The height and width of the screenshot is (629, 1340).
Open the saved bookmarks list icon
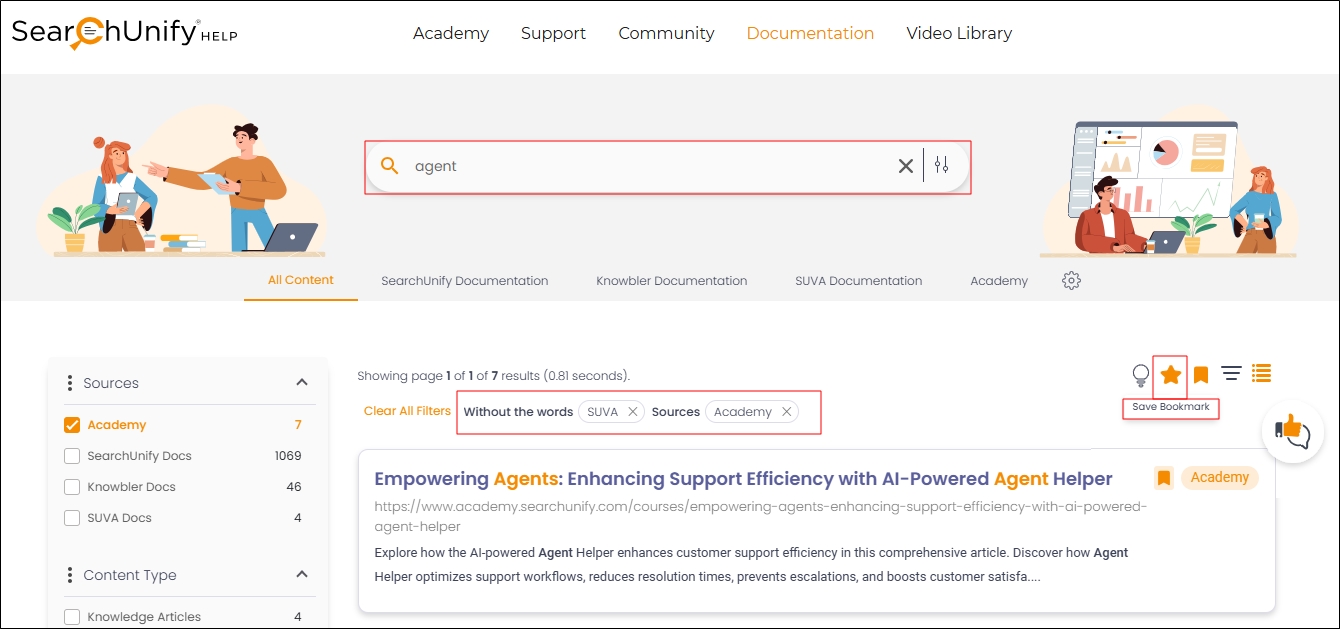[1201, 375]
